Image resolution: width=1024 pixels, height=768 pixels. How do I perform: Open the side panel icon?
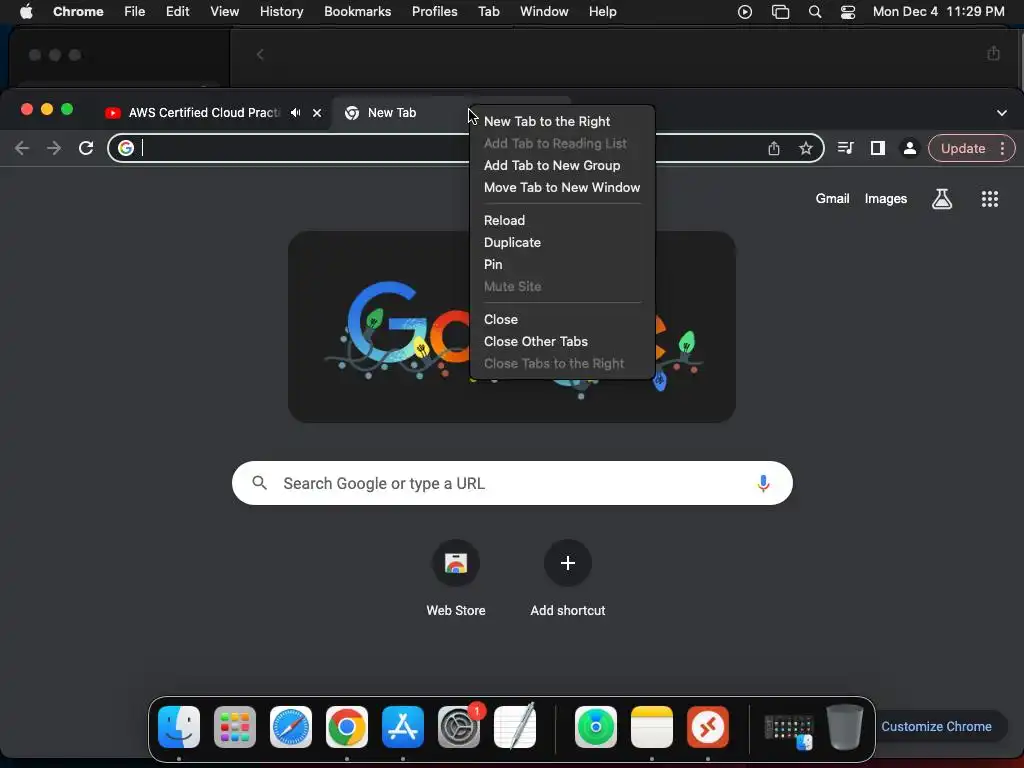tap(878, 148)
